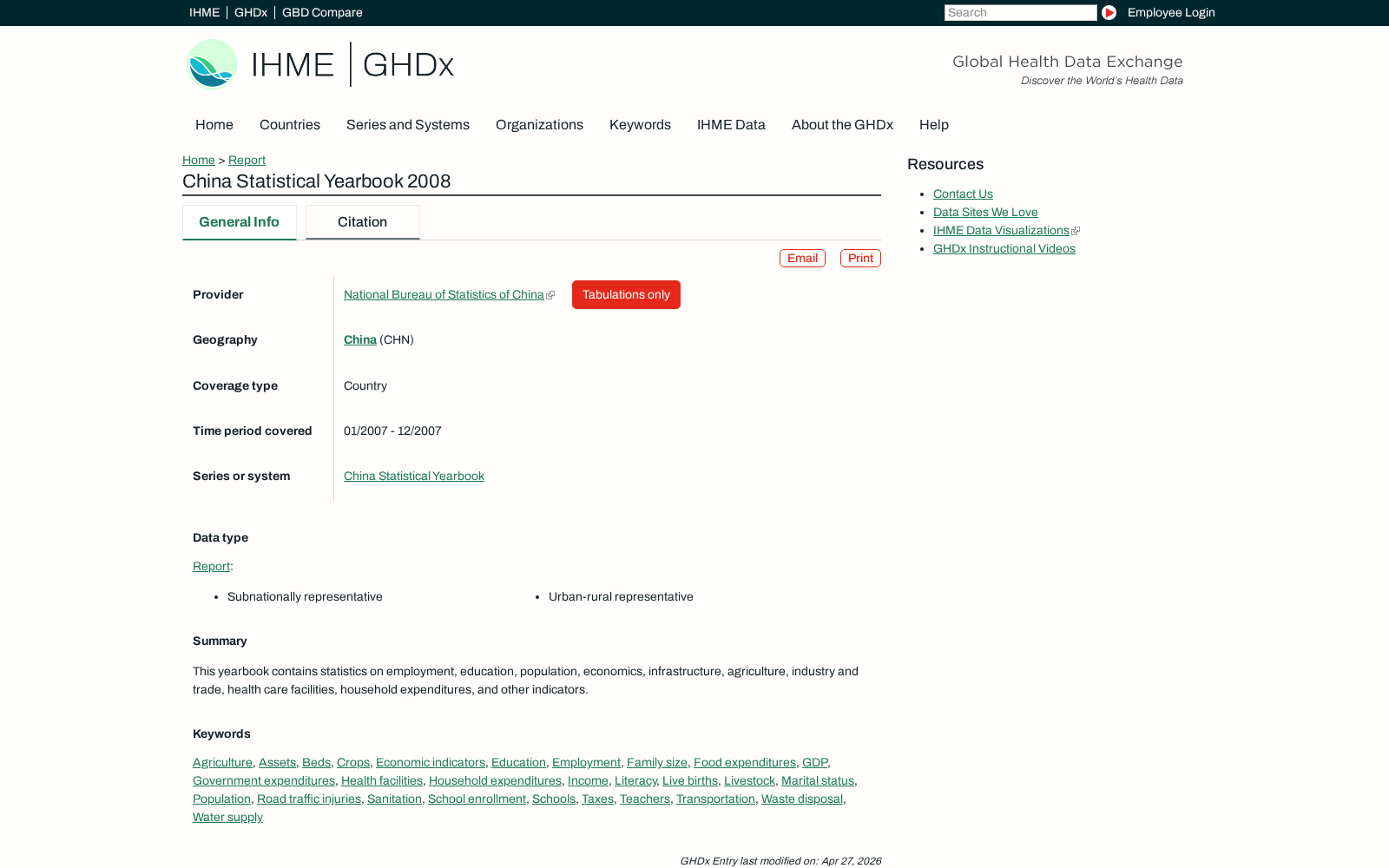1389x868 pixels.
Task: Open the Agriculture keyword
Action: click(x=222, y=762)
